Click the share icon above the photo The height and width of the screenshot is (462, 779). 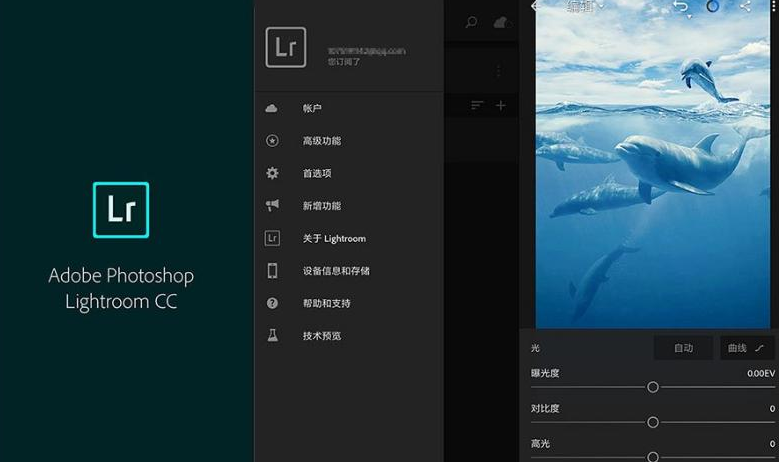pos(745,6)
